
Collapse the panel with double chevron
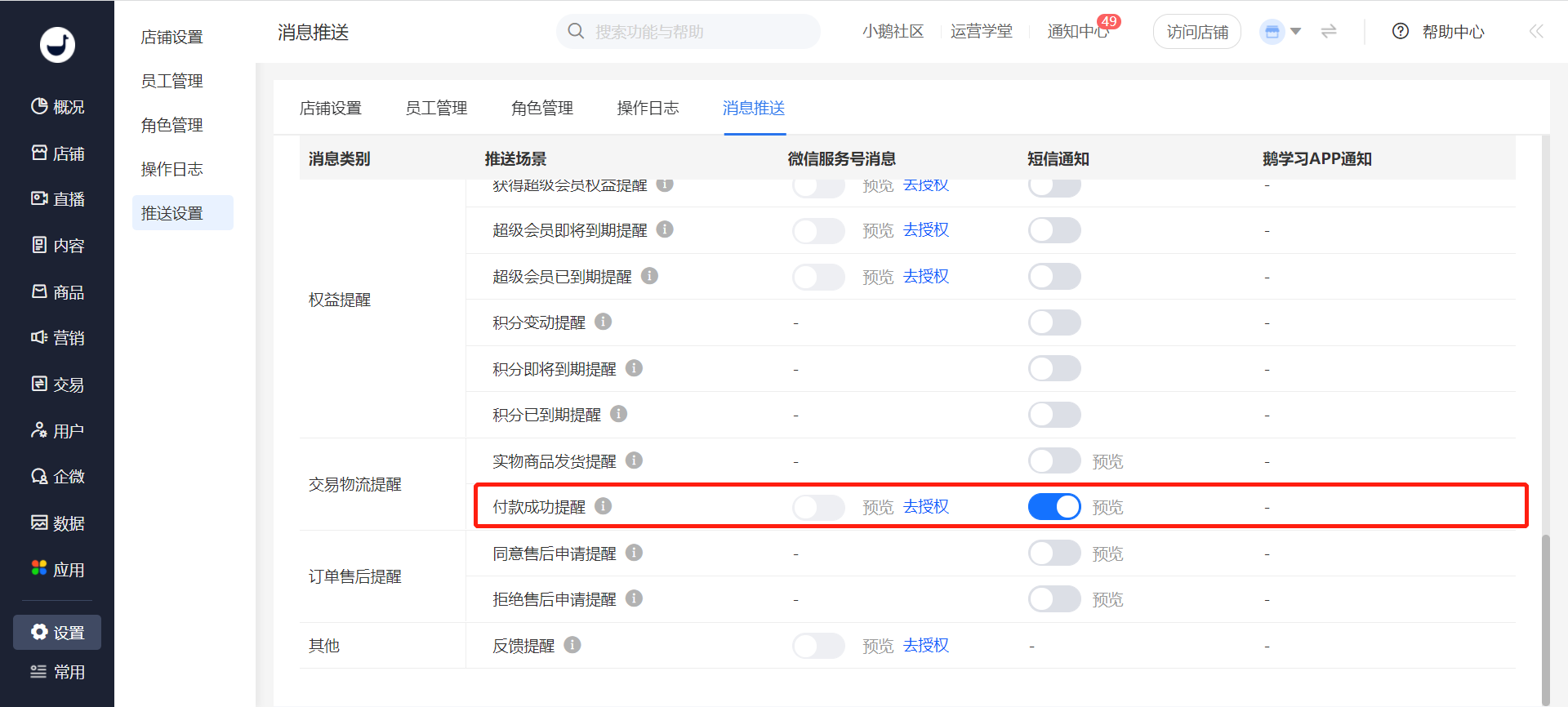1536,31
